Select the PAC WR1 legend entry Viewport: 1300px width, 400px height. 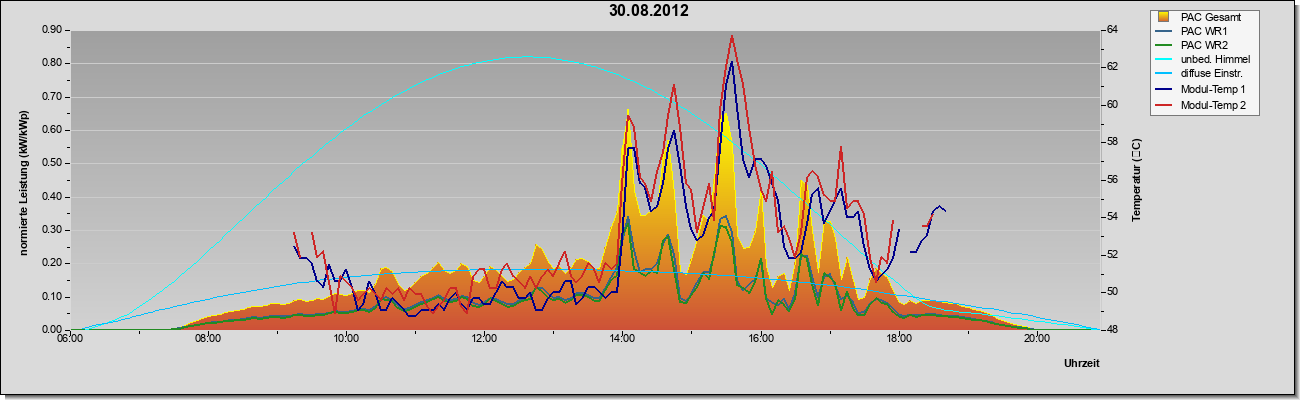tap(1203, 31)
